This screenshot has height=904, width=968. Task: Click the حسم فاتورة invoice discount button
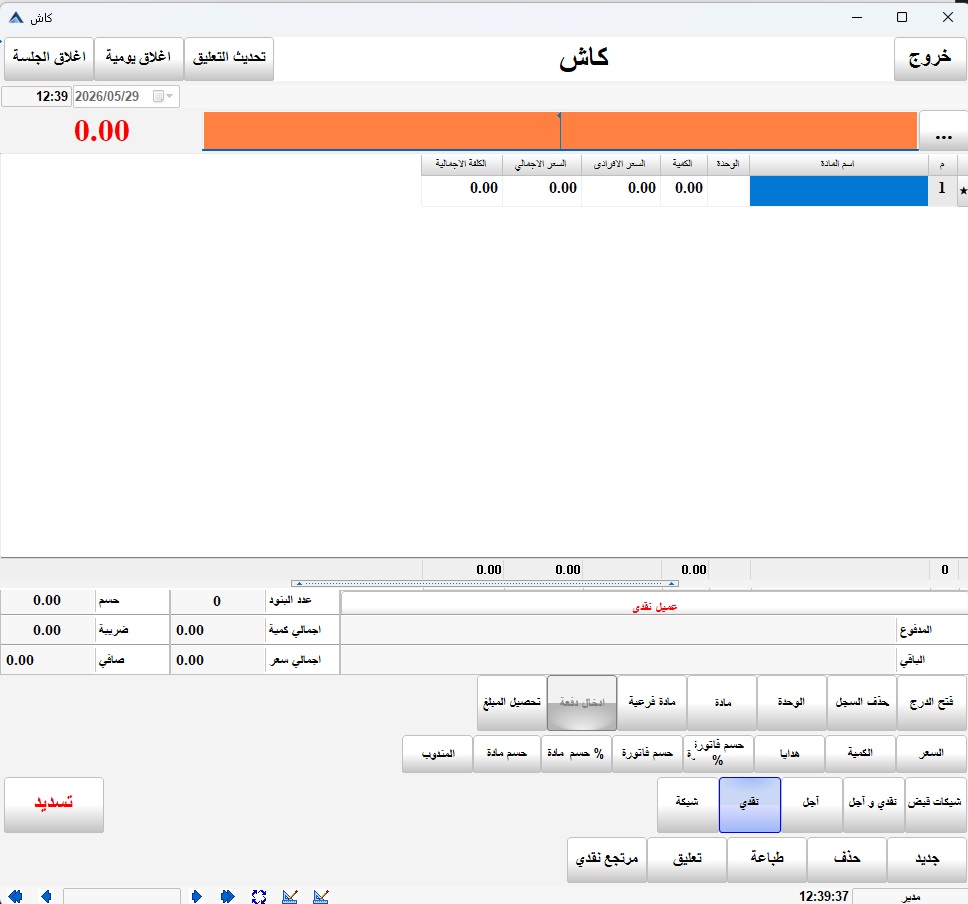coord(647,754)
